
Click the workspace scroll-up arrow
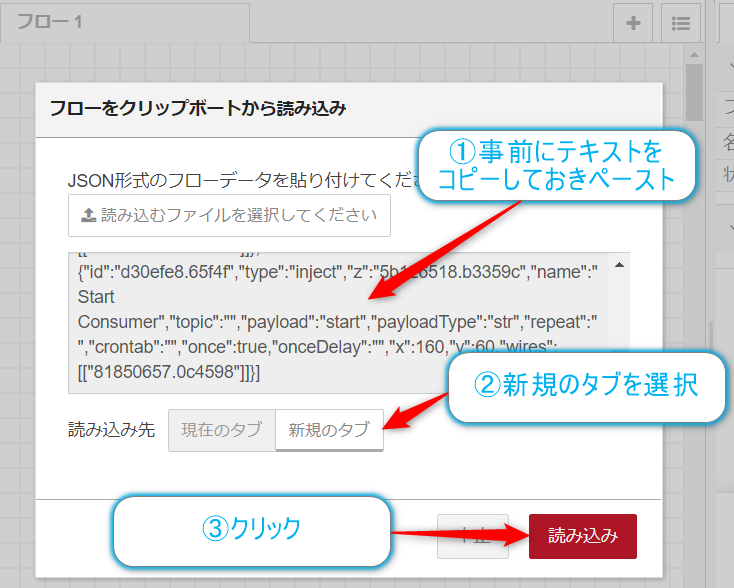[694, 55]
